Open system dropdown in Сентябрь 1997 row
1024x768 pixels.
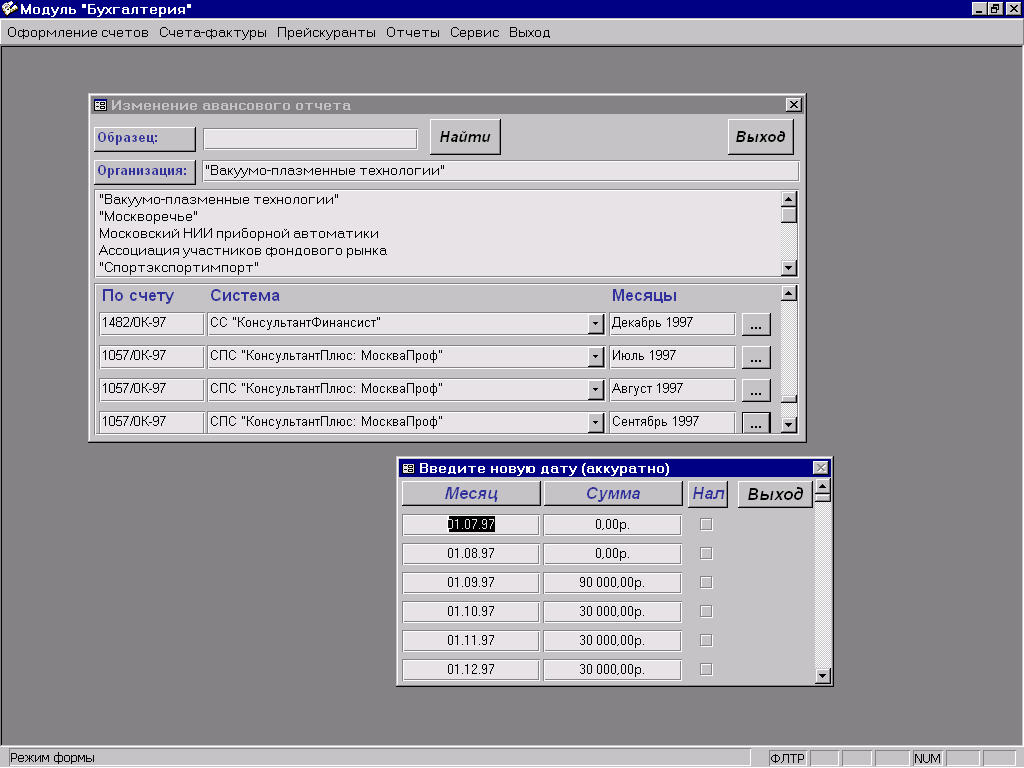pyautogui.click(x=596, y=423)
